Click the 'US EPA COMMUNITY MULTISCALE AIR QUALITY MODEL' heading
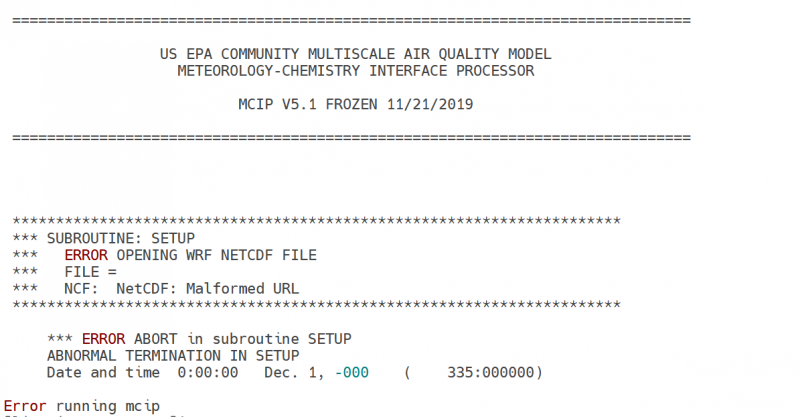800x417 pixels. click(355, 54)
